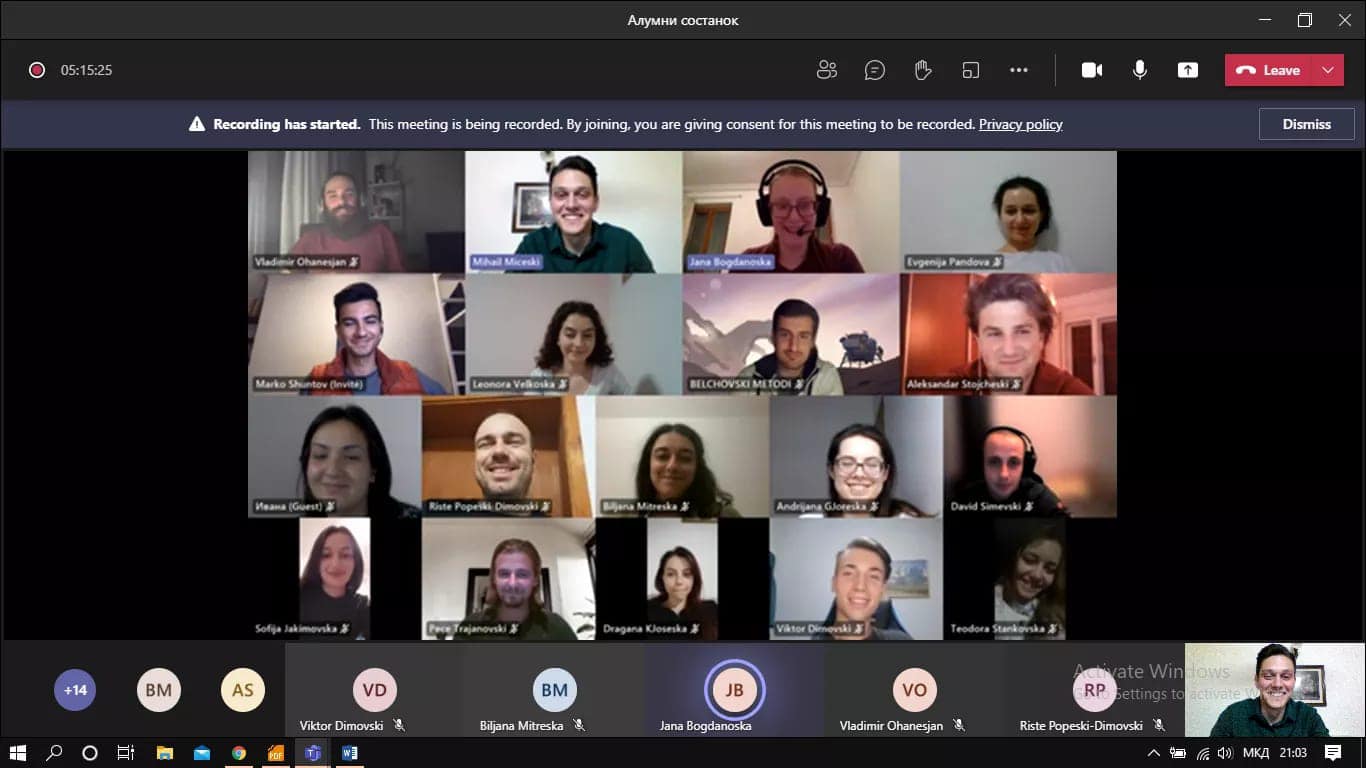The width and height of the screenshot is (1366, 768).
Task: Dismiss the recording notification banner
Action: pyautogui.click(x=1306, y=124)
